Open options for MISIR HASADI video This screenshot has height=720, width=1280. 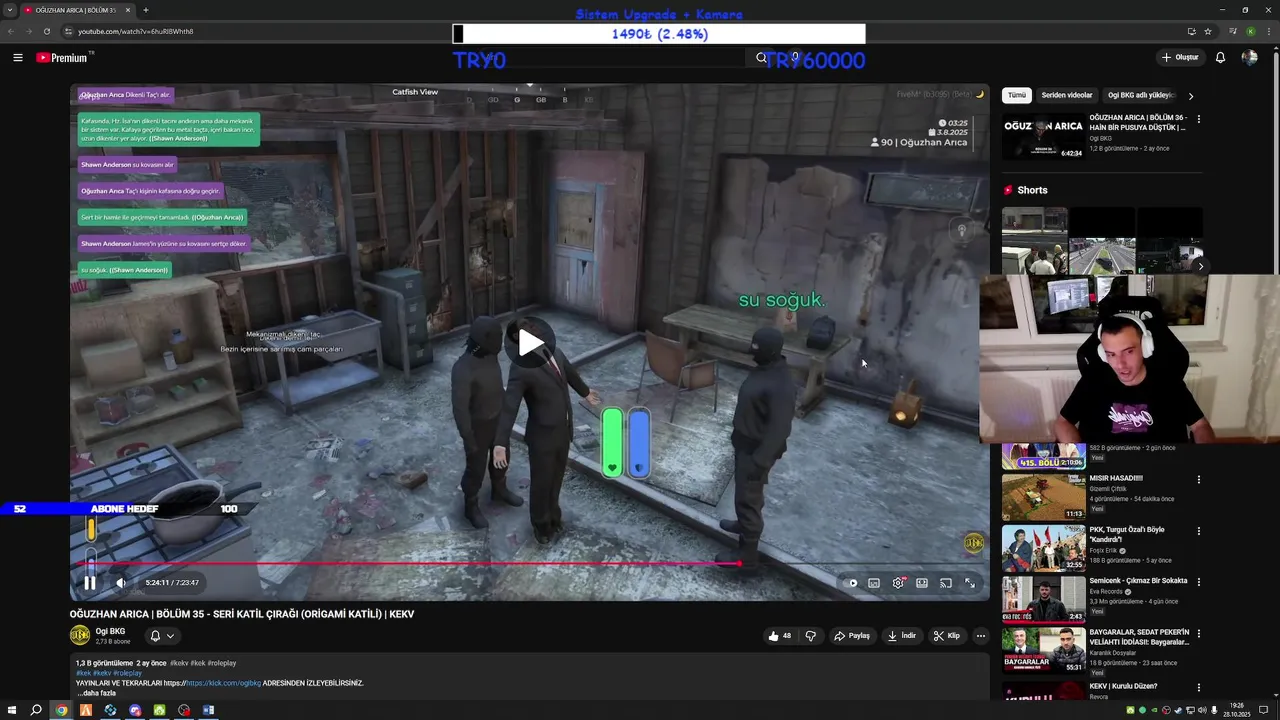(1198, 480)
